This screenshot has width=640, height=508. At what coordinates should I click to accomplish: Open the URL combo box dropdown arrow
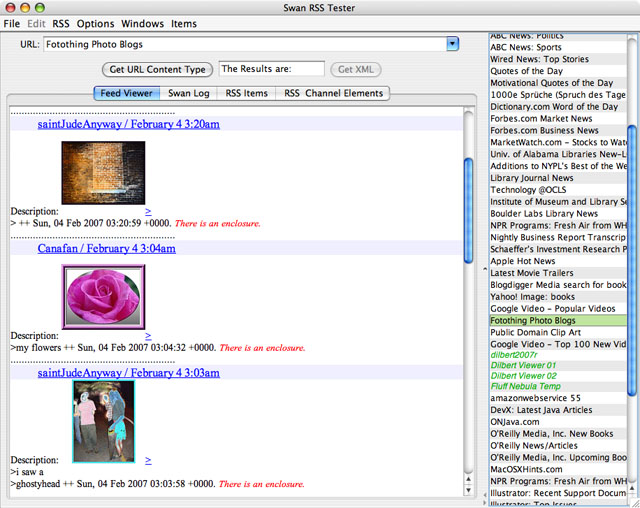click(x=452, y=44)
